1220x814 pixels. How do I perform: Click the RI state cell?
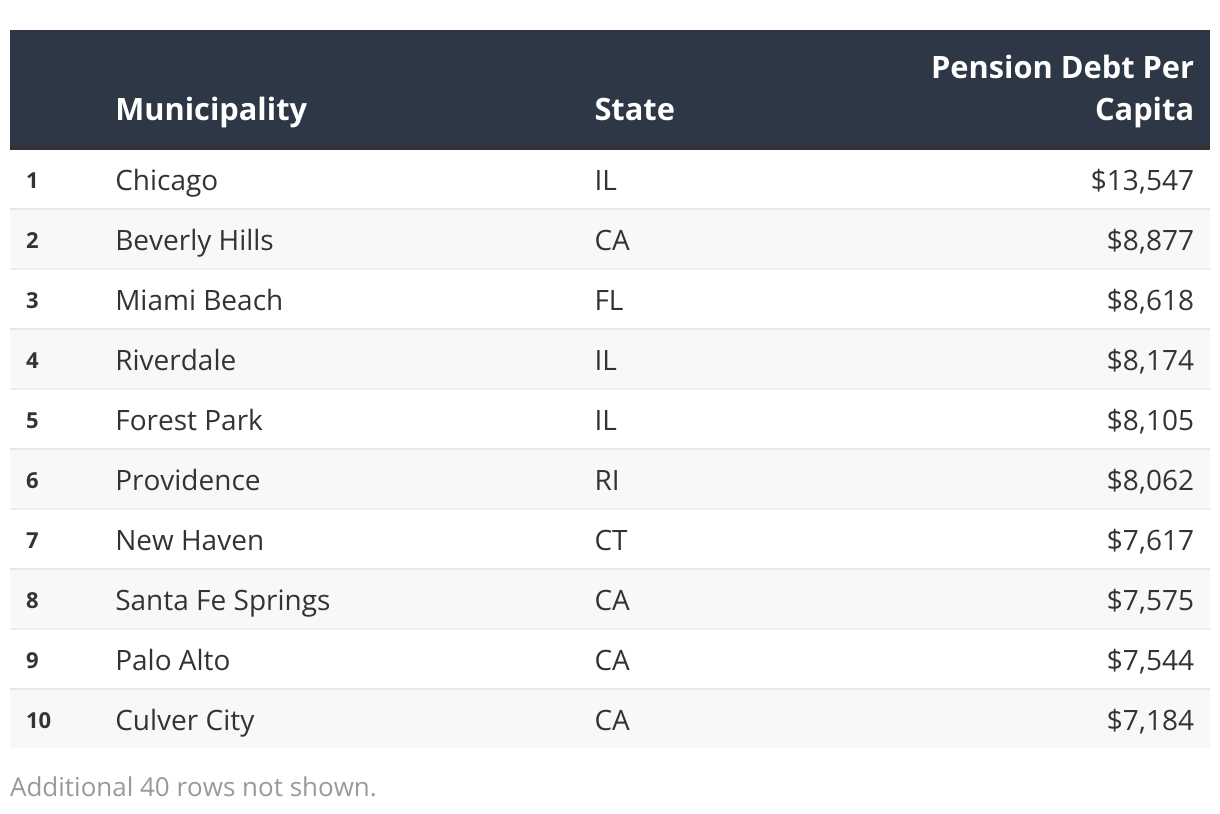(606, 480)
